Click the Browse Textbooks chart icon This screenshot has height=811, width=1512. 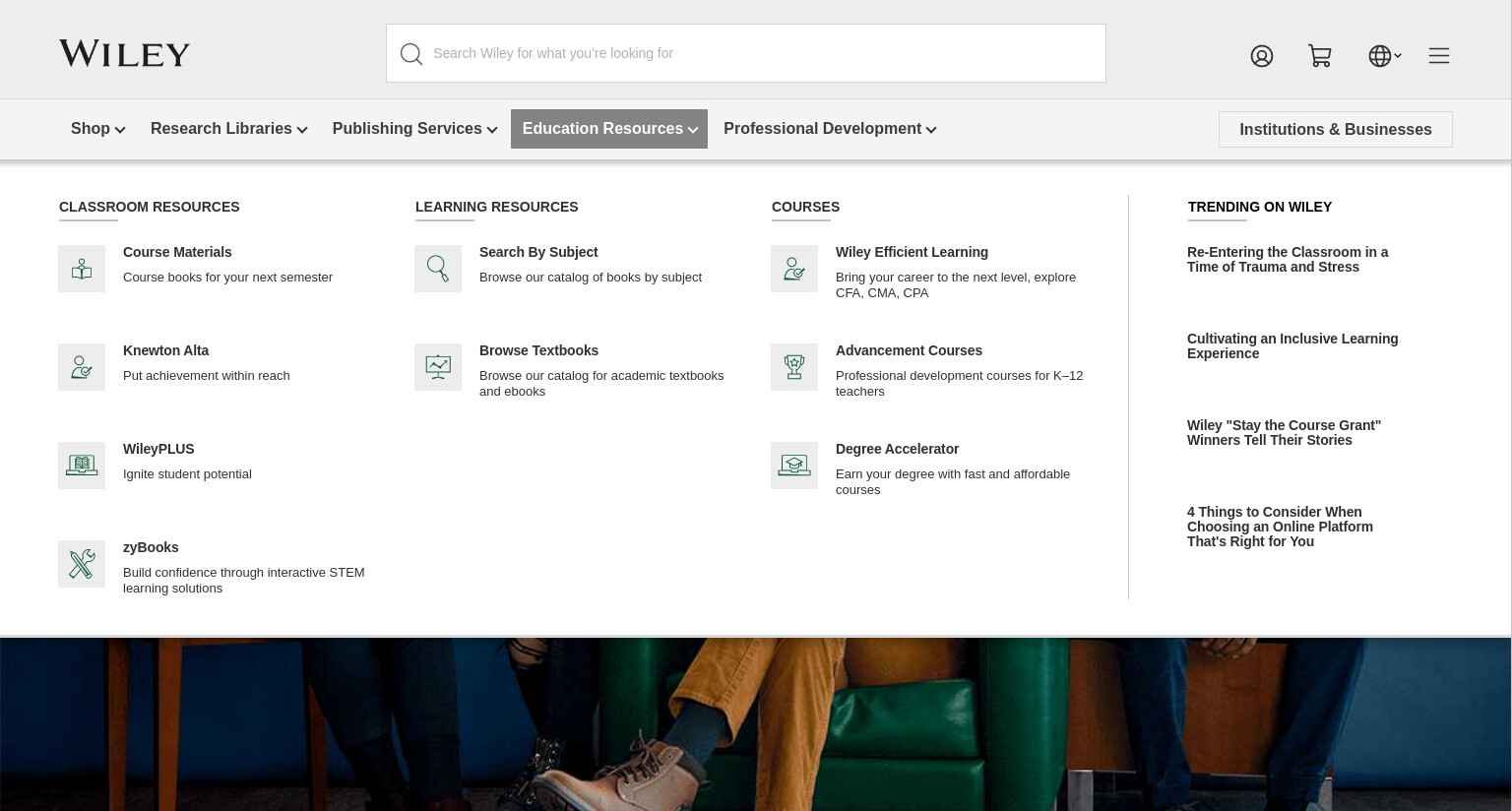pos(438,367)
